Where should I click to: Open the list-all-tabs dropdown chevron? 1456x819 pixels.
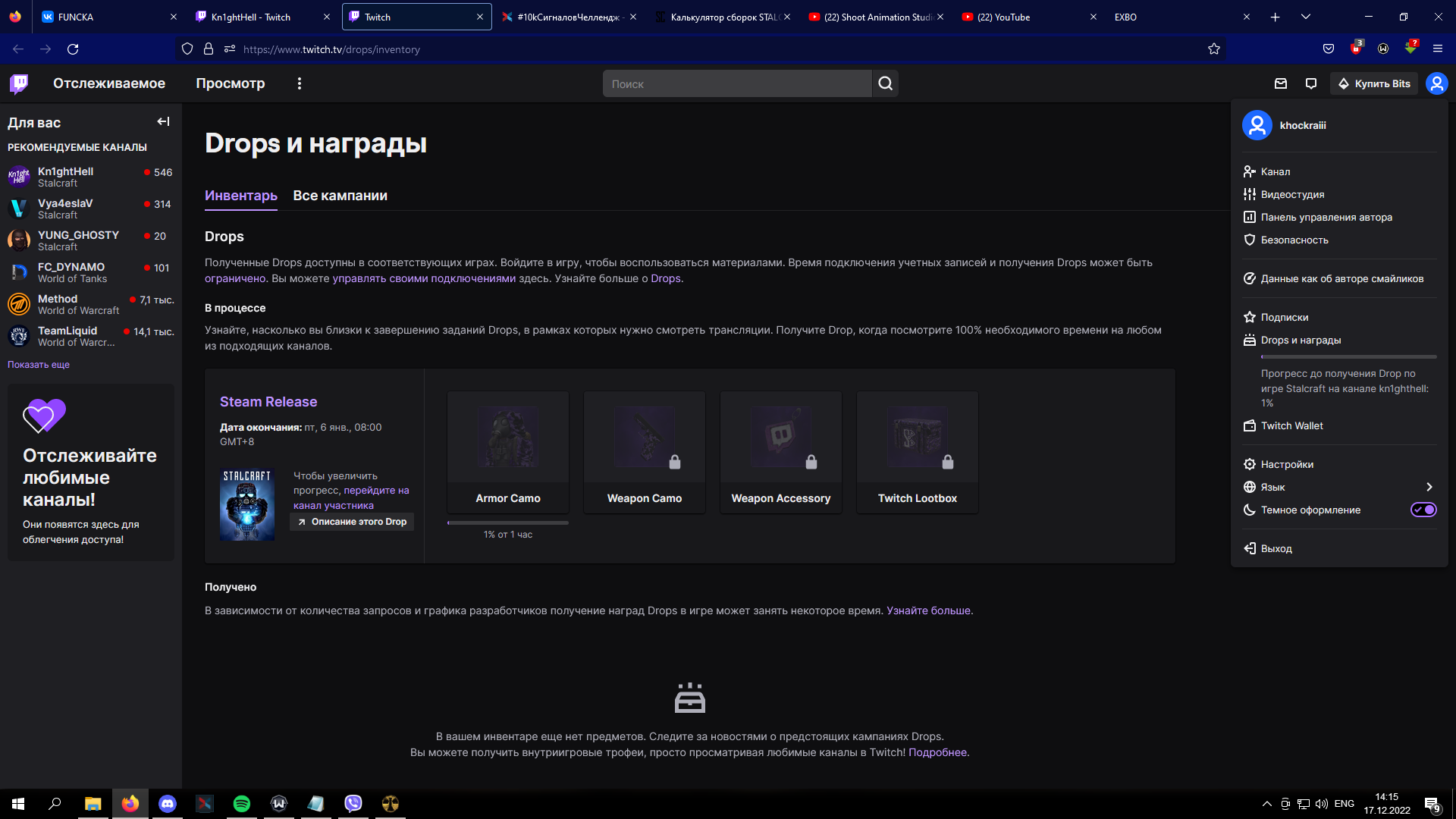1306,17
